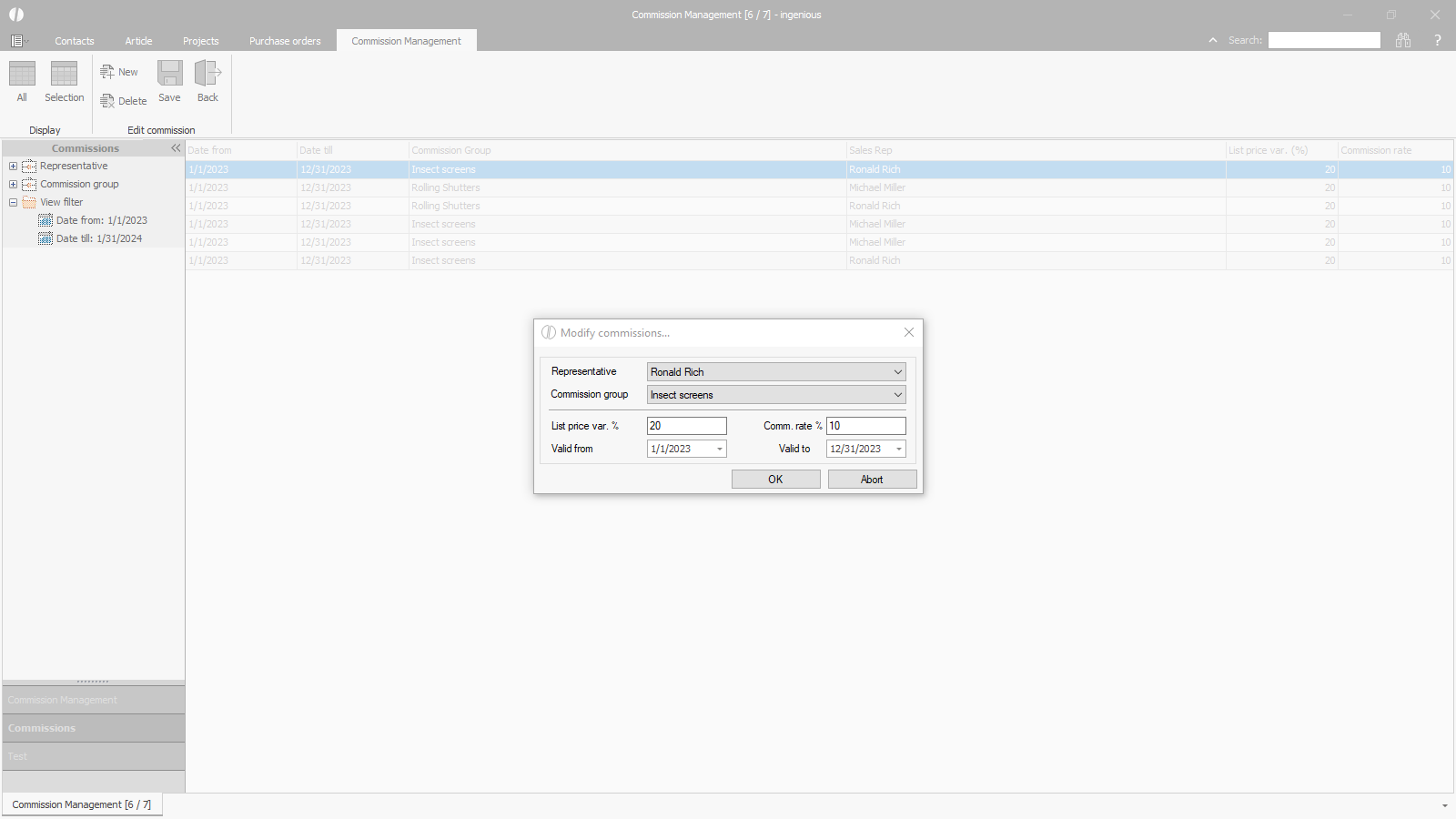Click the Save icon in ribbon
1456x819 pixels.
[169, 75]
